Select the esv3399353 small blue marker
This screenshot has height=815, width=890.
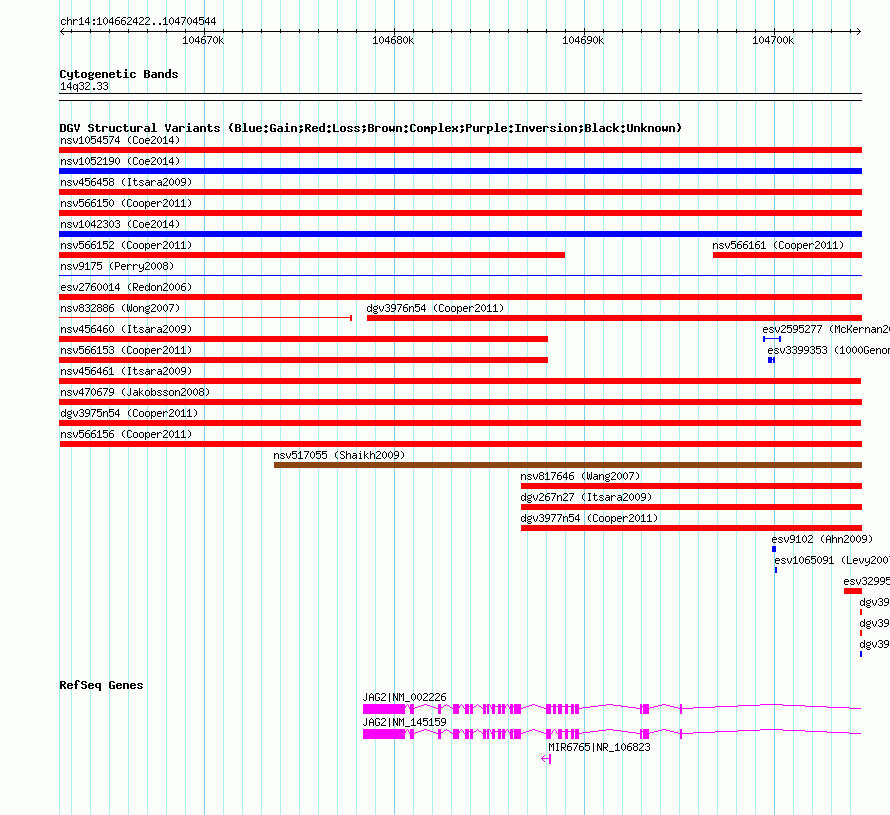[771, 360]
